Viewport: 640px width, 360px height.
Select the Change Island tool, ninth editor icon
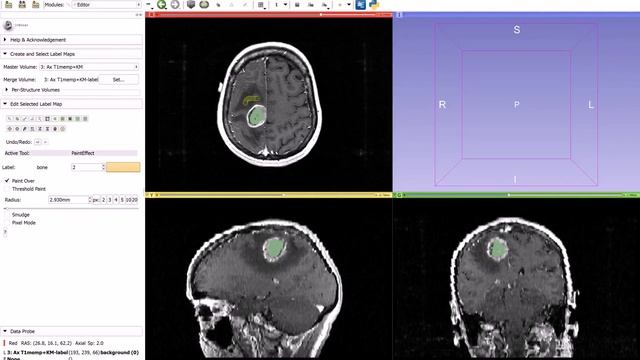[70, 119]
